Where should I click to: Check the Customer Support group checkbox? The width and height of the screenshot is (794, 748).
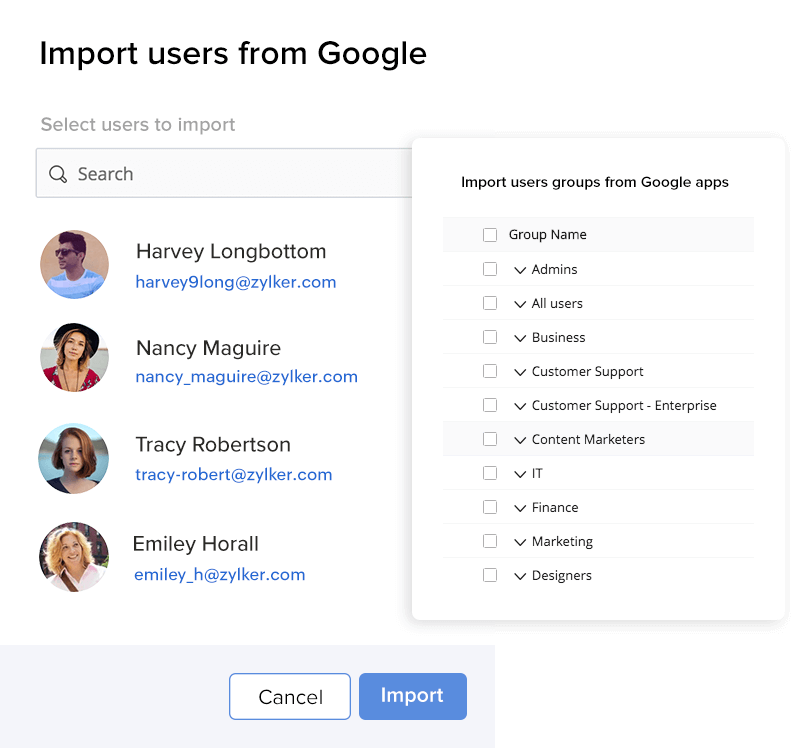click(490, 371)
